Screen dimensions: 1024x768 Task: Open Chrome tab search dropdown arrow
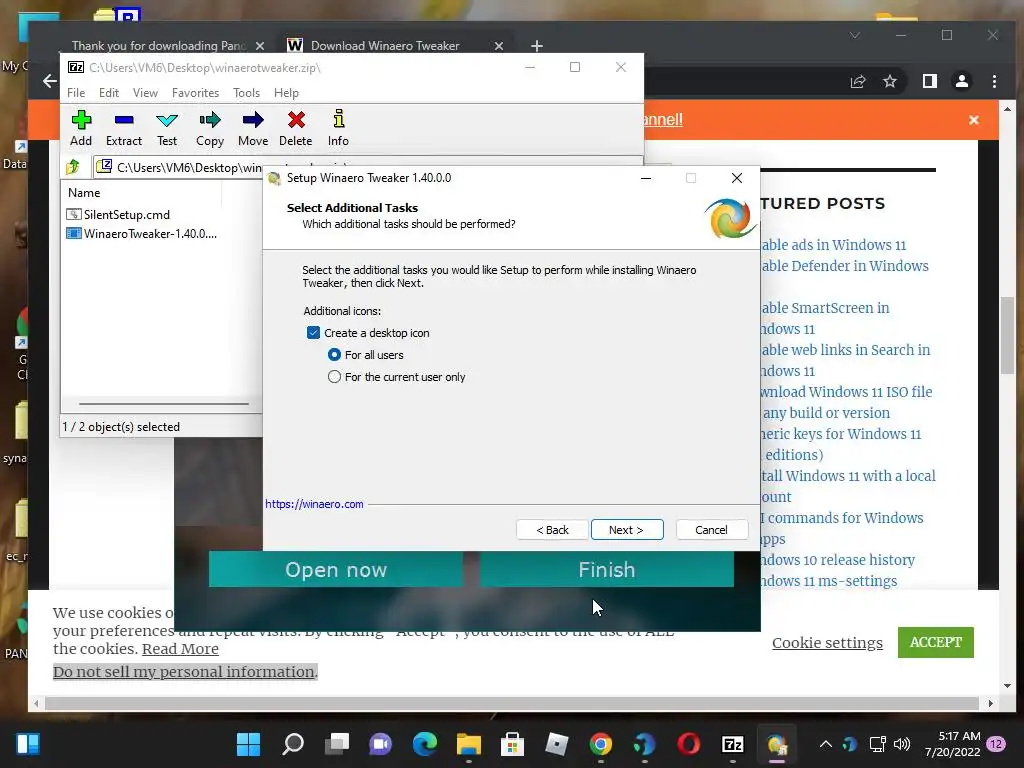pos(855,35)
